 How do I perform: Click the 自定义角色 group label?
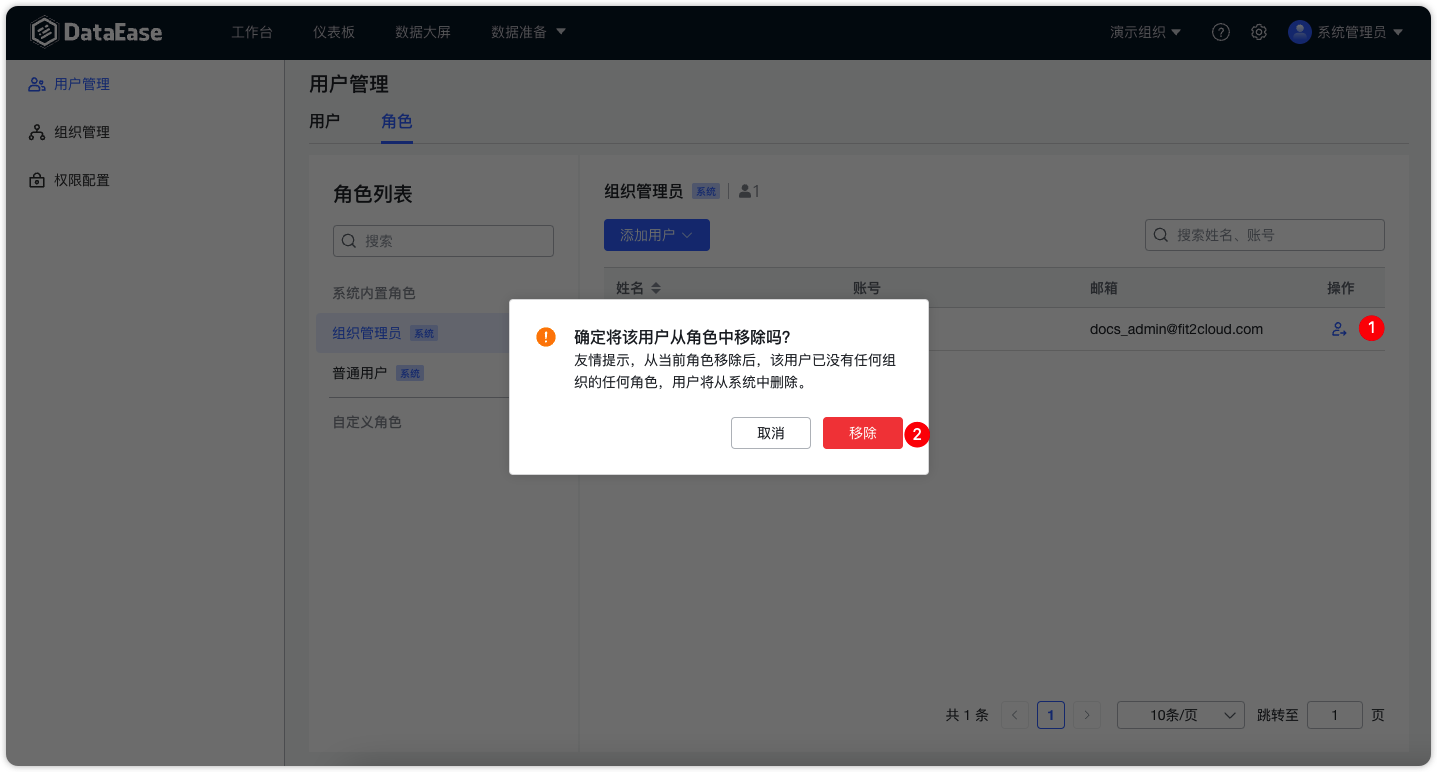click(x=367, y=422)
